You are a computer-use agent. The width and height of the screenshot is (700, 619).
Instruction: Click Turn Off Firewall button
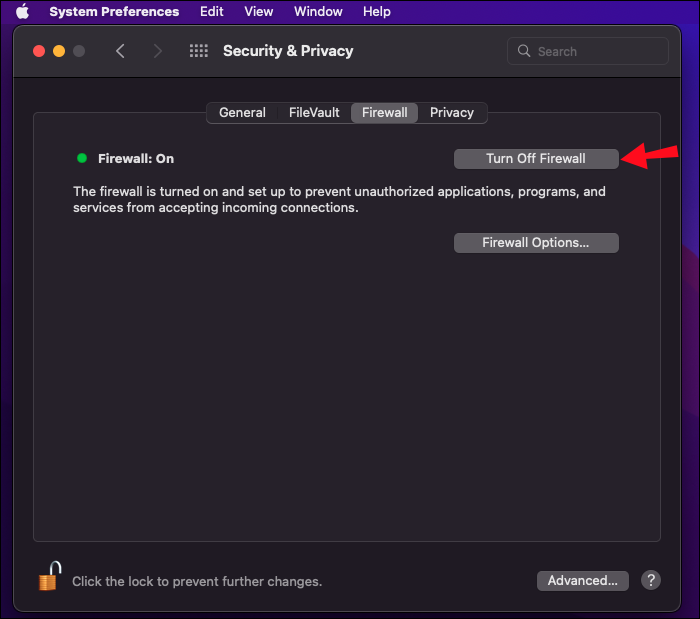(536, 159)
